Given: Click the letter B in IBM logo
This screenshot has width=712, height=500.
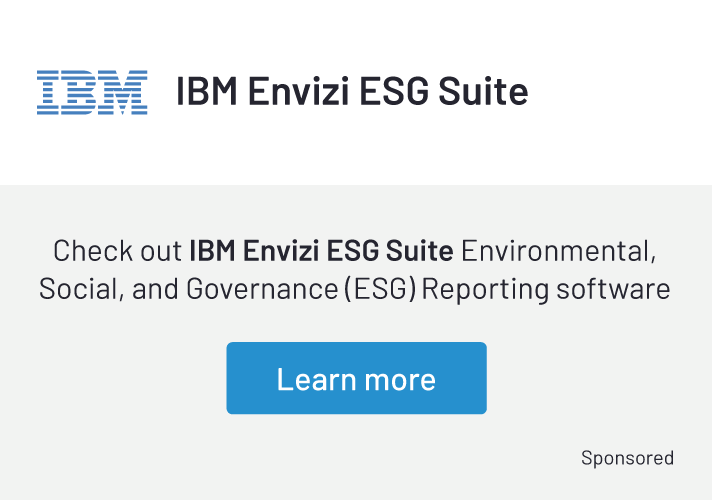Looking at the screenshot, I should tap(78, 92).
